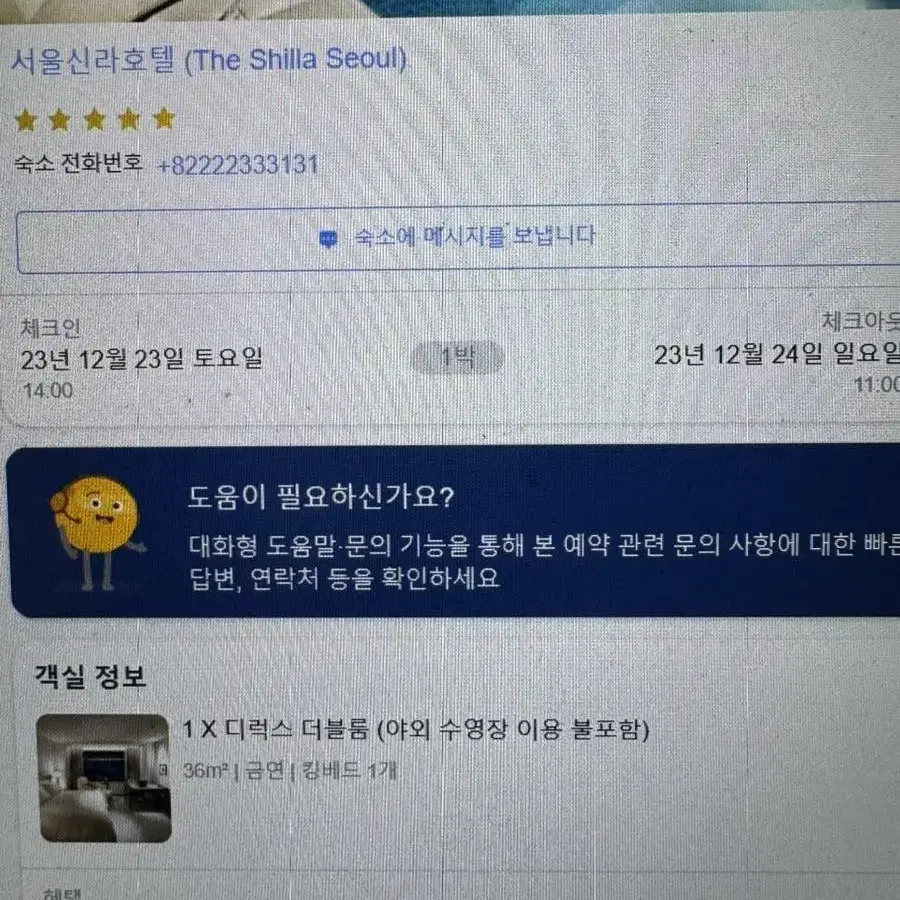Click the 1박 nights badge
The width and height of the screenshot is (900, 900).
pos(457,358)
